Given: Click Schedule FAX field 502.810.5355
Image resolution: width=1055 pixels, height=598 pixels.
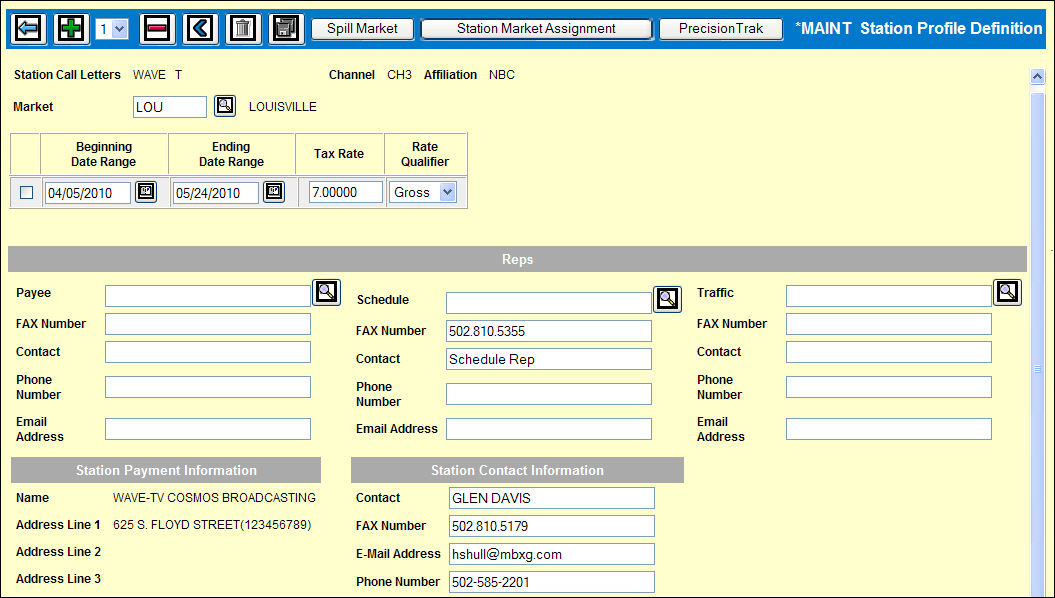Looking at the screenshot, I should pyautogui.click(x=549, y=331).
